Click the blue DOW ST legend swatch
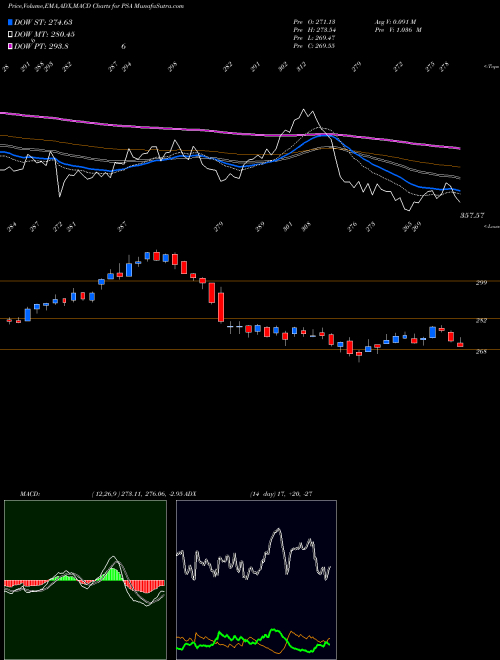This screenshot has width=500, height=660. tap(10, 22)
